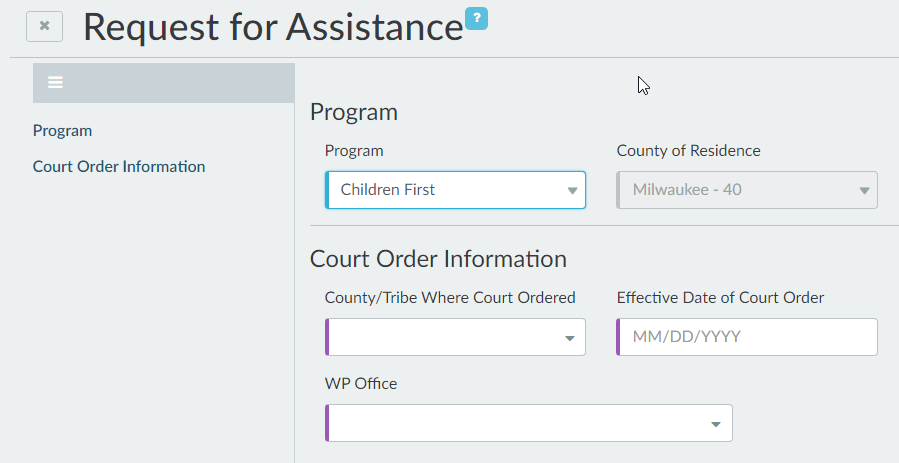This screenshot has width=899, height=463.
Task: Click the Request for Assistance page title
Action: click(x=273, y=28)
